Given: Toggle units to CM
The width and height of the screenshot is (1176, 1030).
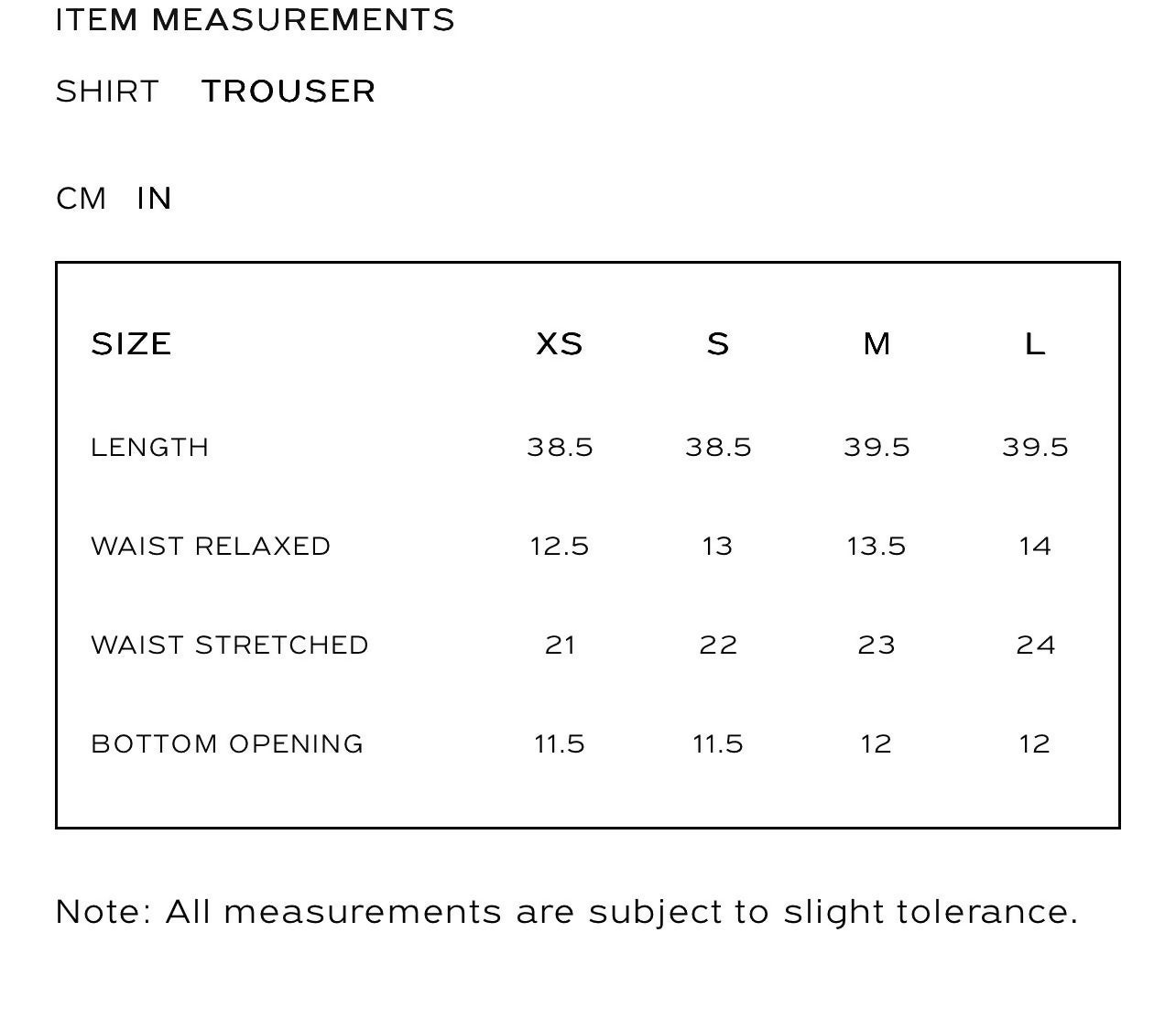Looking at the screenshot, I should coord(82,199).
